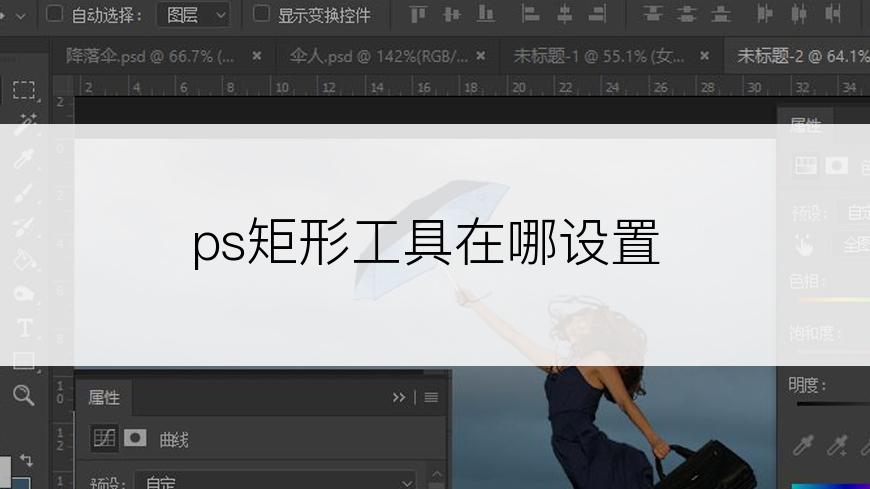The image size is (870, 489).
Task: Switch to the 未标题-1 document tab
Action: coord(598,56)
